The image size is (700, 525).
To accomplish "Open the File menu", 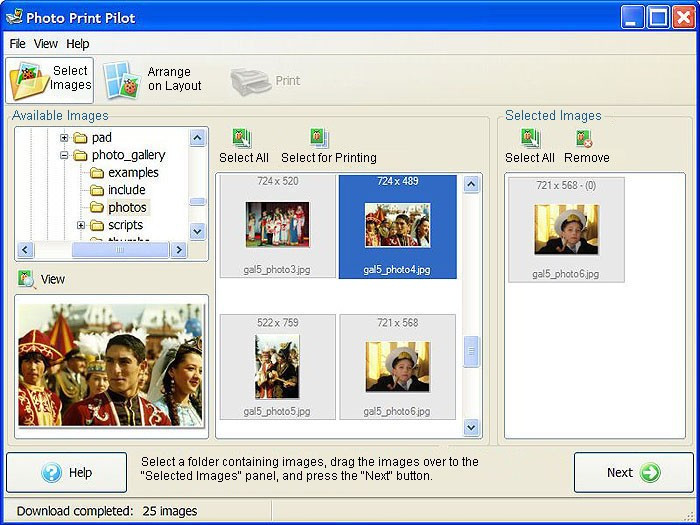I will click(x=17, y=44).
